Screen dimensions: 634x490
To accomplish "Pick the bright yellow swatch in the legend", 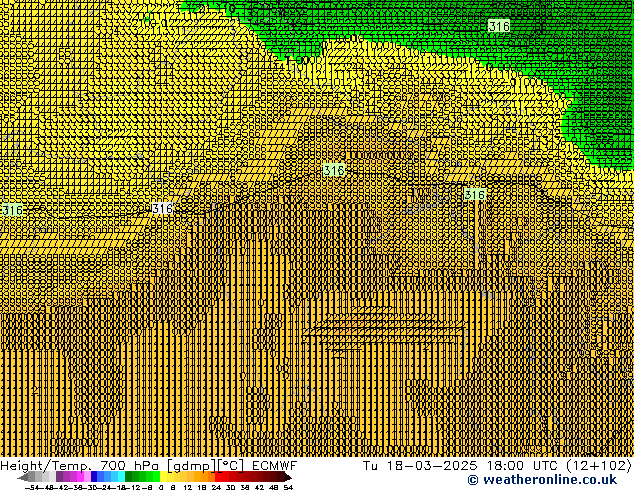I will tap(163, 476).
